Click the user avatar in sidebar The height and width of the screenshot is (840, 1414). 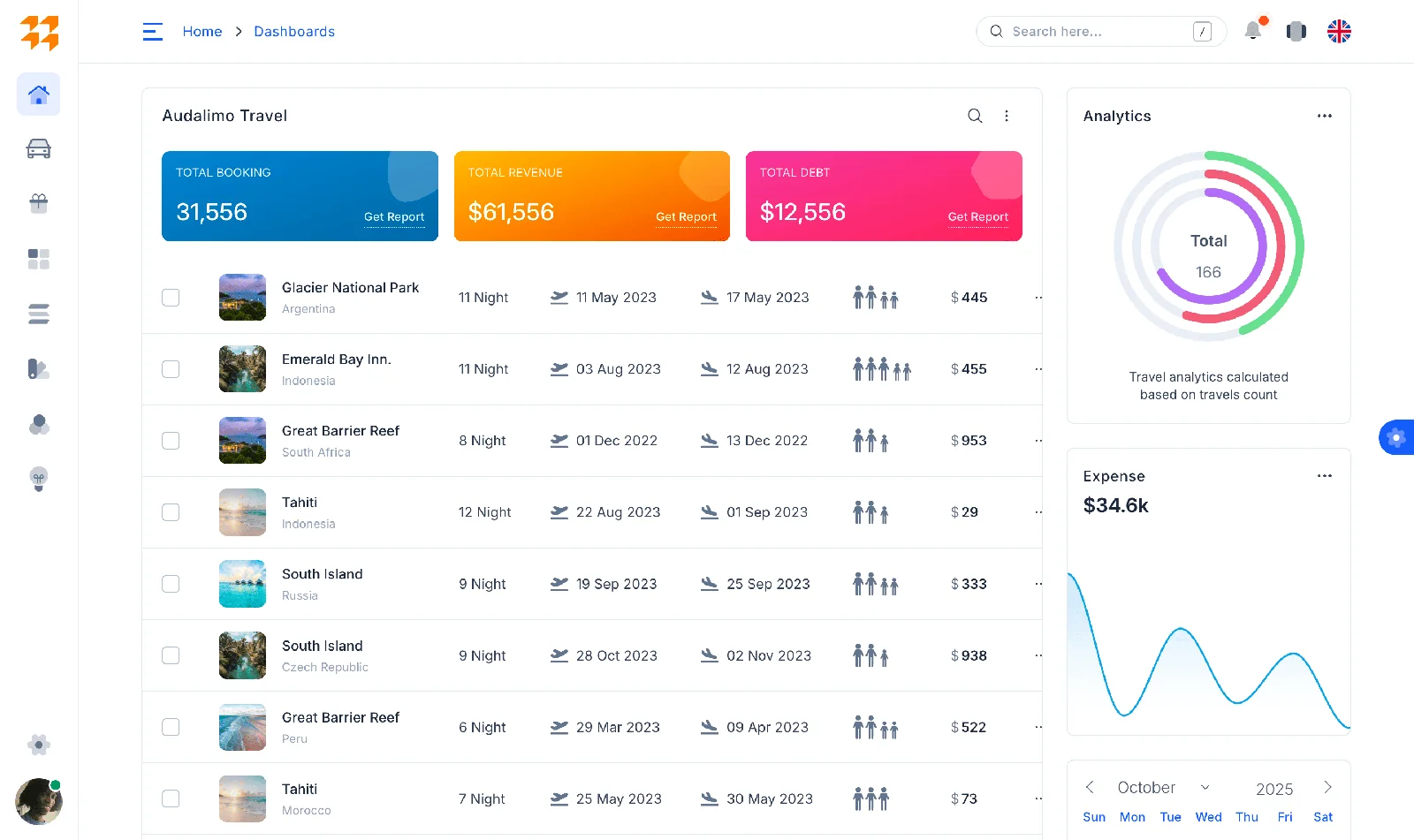point(39,801)
